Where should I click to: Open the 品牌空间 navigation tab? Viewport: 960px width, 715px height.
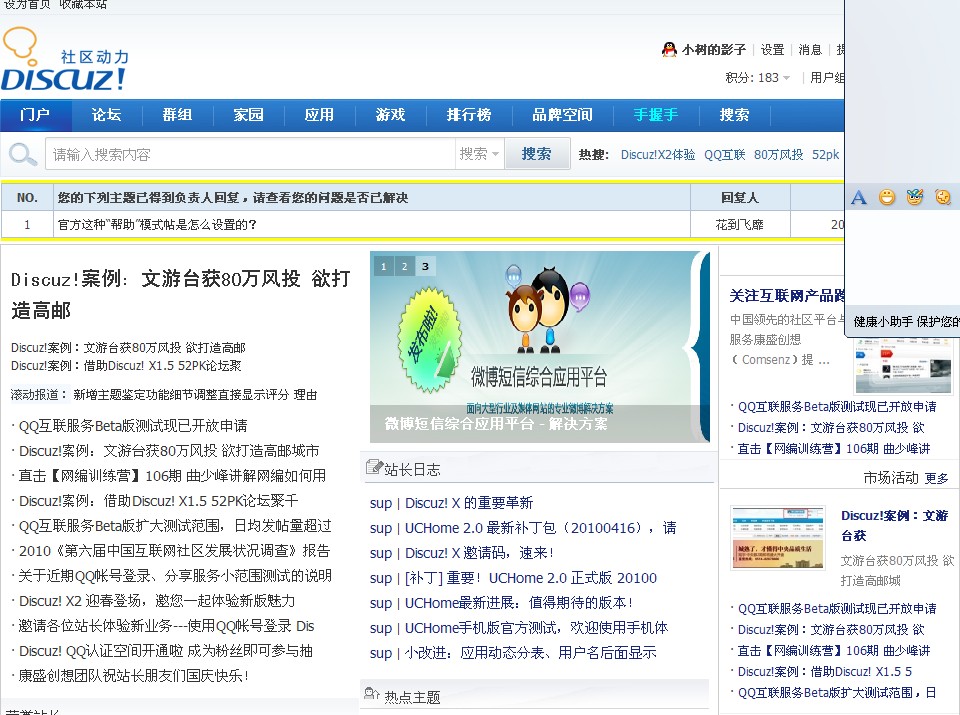click(x=563, y=114)
